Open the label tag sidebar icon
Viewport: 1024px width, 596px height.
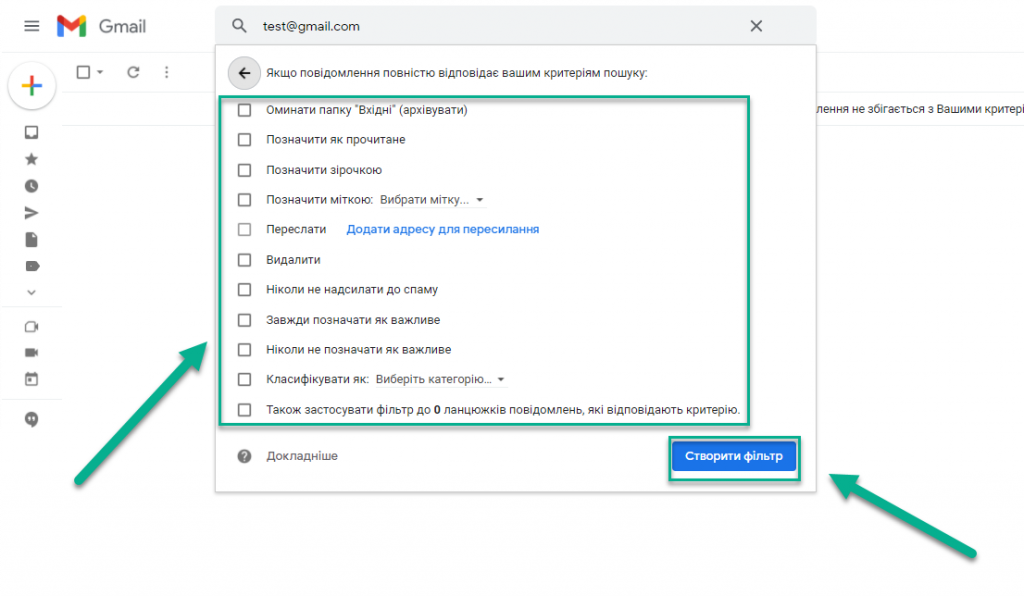(32, 266)
